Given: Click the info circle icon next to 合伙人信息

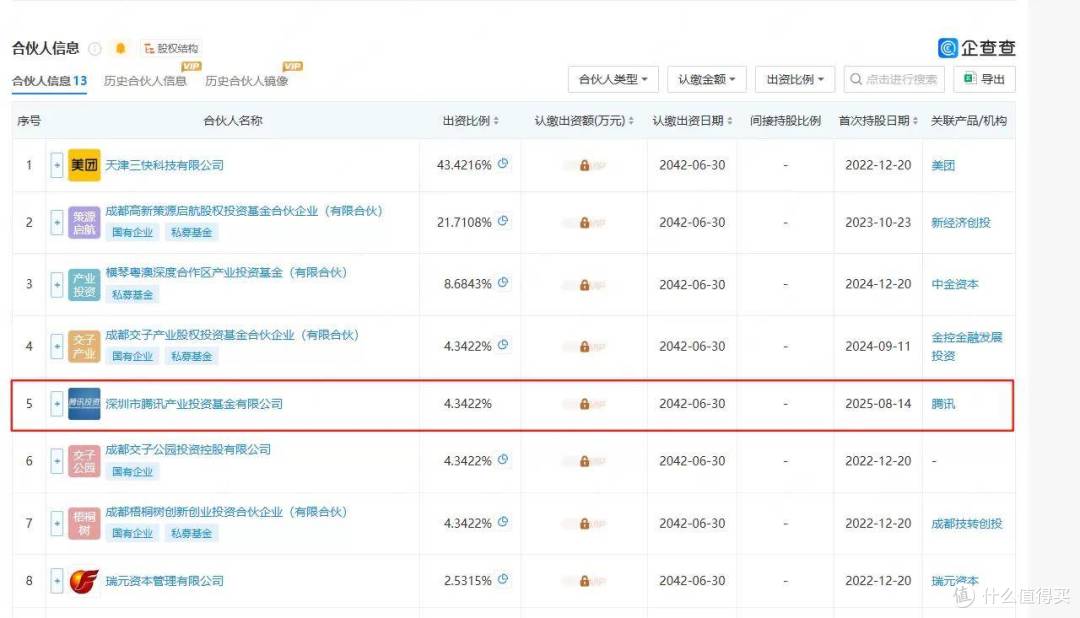Looking at the screenshot, I should (x=95, y=48).
